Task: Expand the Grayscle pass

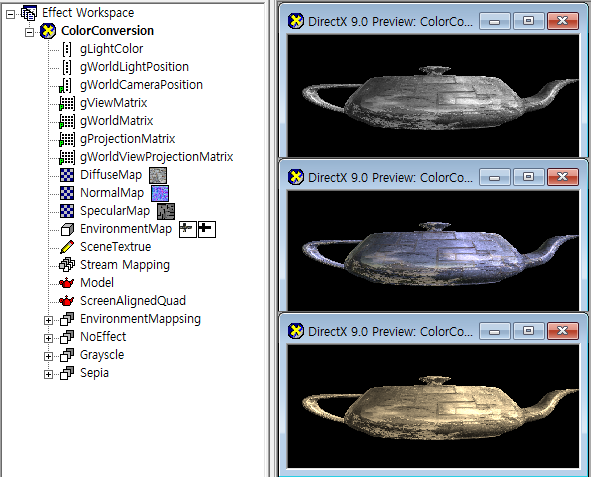Action: pos(48,356)
